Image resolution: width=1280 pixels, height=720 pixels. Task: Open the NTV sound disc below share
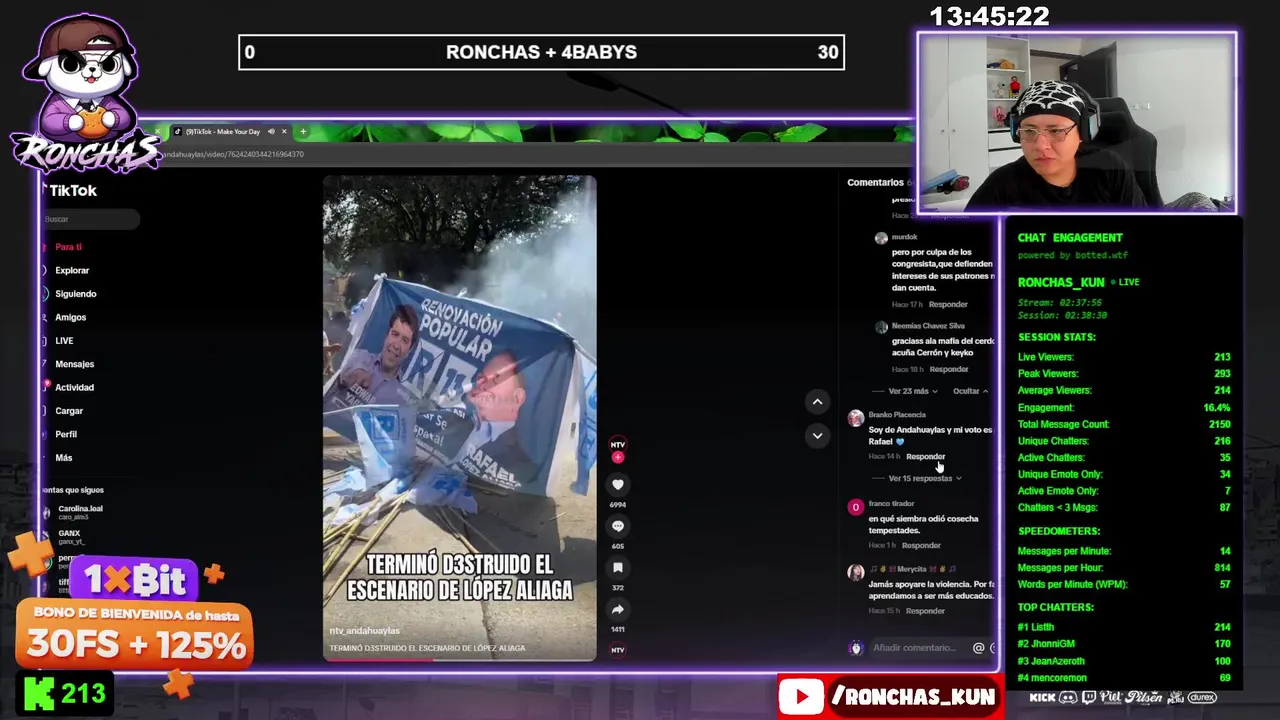point(617,650)
